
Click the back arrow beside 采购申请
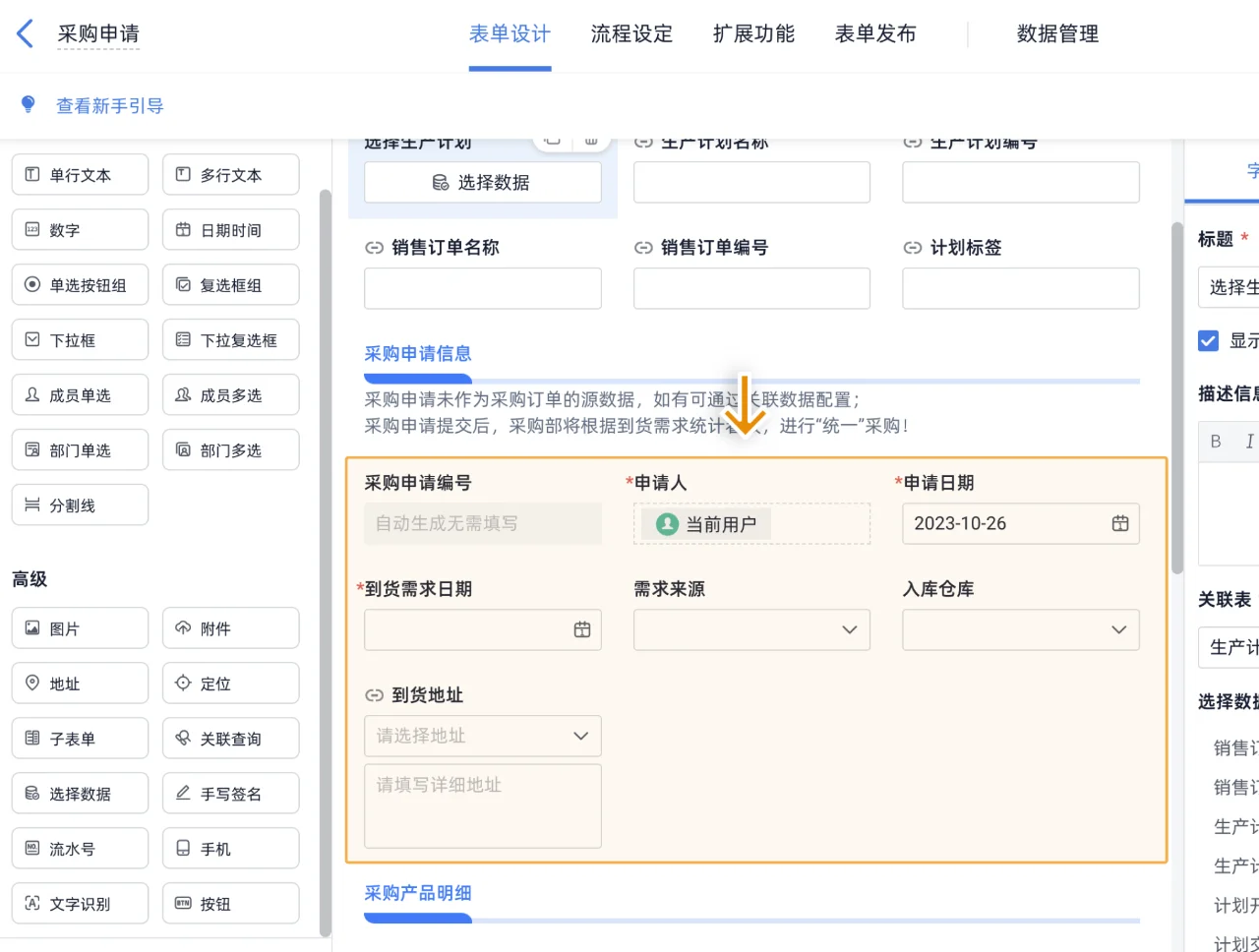point(24,32)
